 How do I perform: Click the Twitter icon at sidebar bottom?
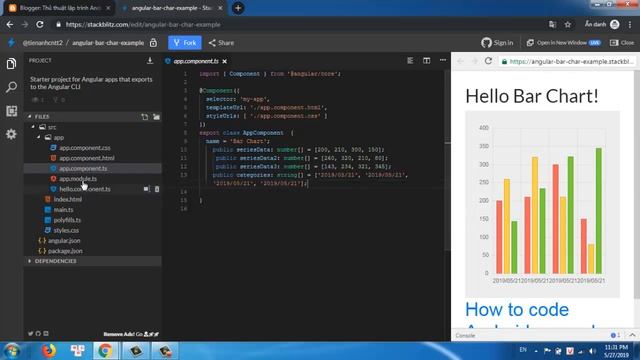tap(31, 333)
